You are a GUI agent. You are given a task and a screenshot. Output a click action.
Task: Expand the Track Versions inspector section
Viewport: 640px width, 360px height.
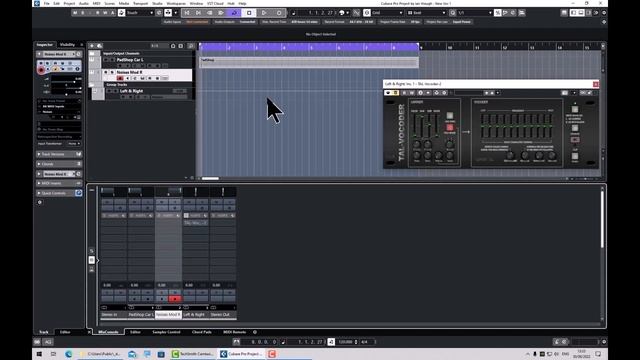click(x=59, y=154)
